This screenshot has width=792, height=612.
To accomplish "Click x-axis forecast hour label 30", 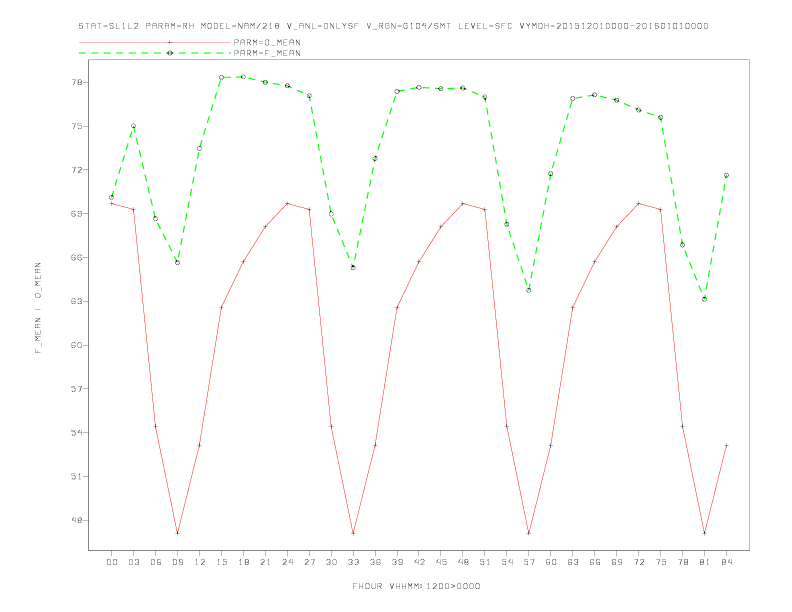I will pyautogui.click(x=331, y=562).
